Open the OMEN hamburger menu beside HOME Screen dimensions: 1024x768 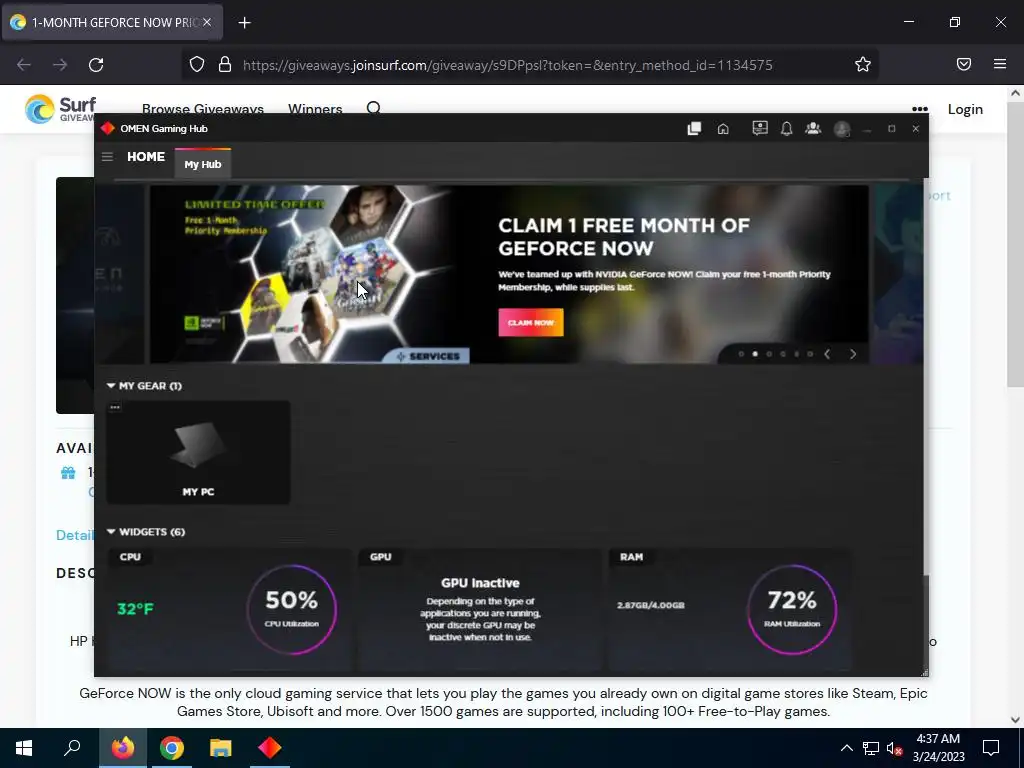coord(107,157)
